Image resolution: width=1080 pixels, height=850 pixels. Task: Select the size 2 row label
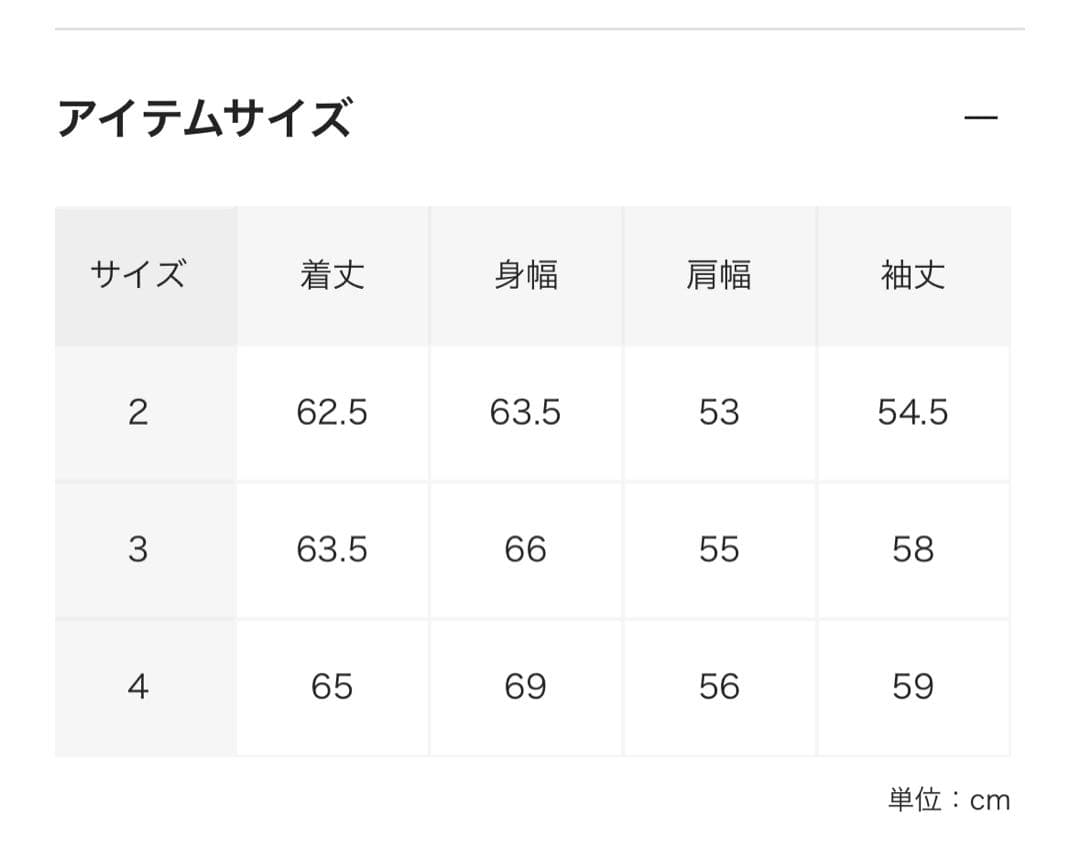(x=138, y=412)
